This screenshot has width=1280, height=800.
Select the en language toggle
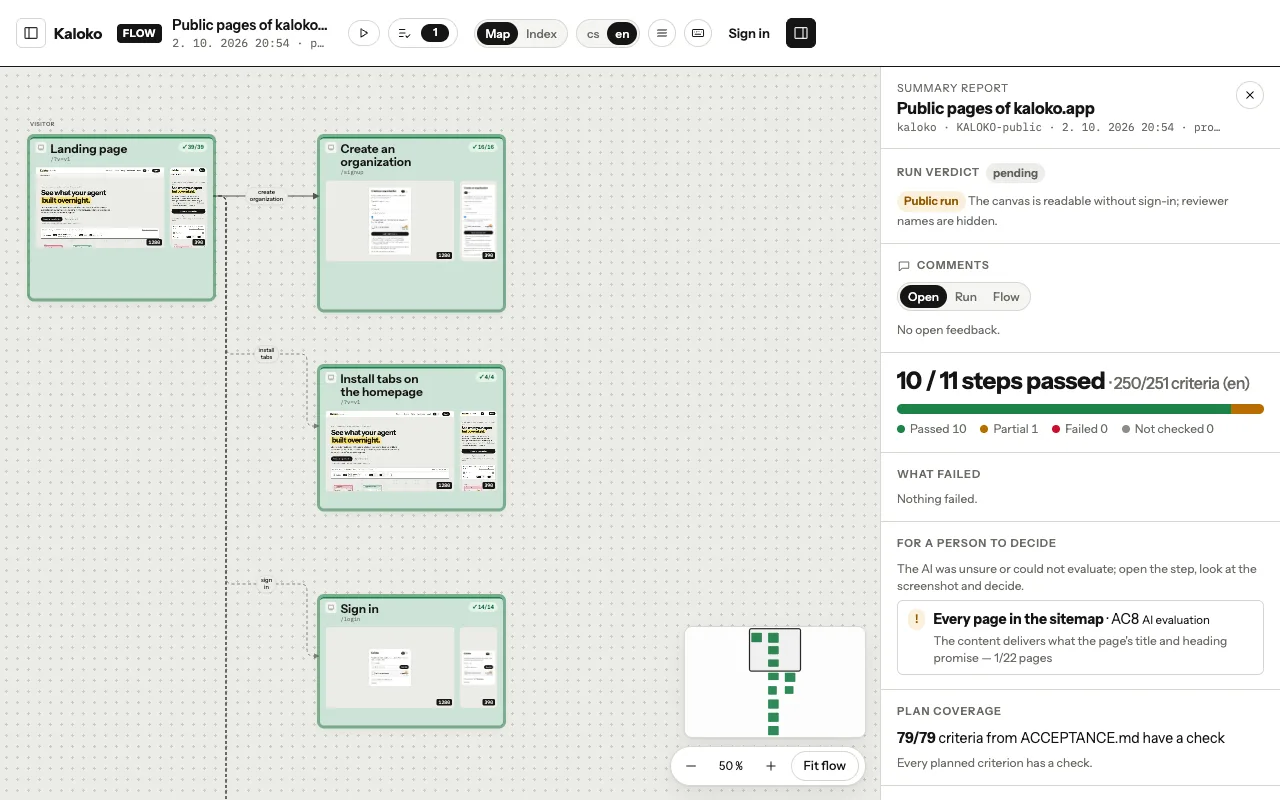[x=622, y=34]
